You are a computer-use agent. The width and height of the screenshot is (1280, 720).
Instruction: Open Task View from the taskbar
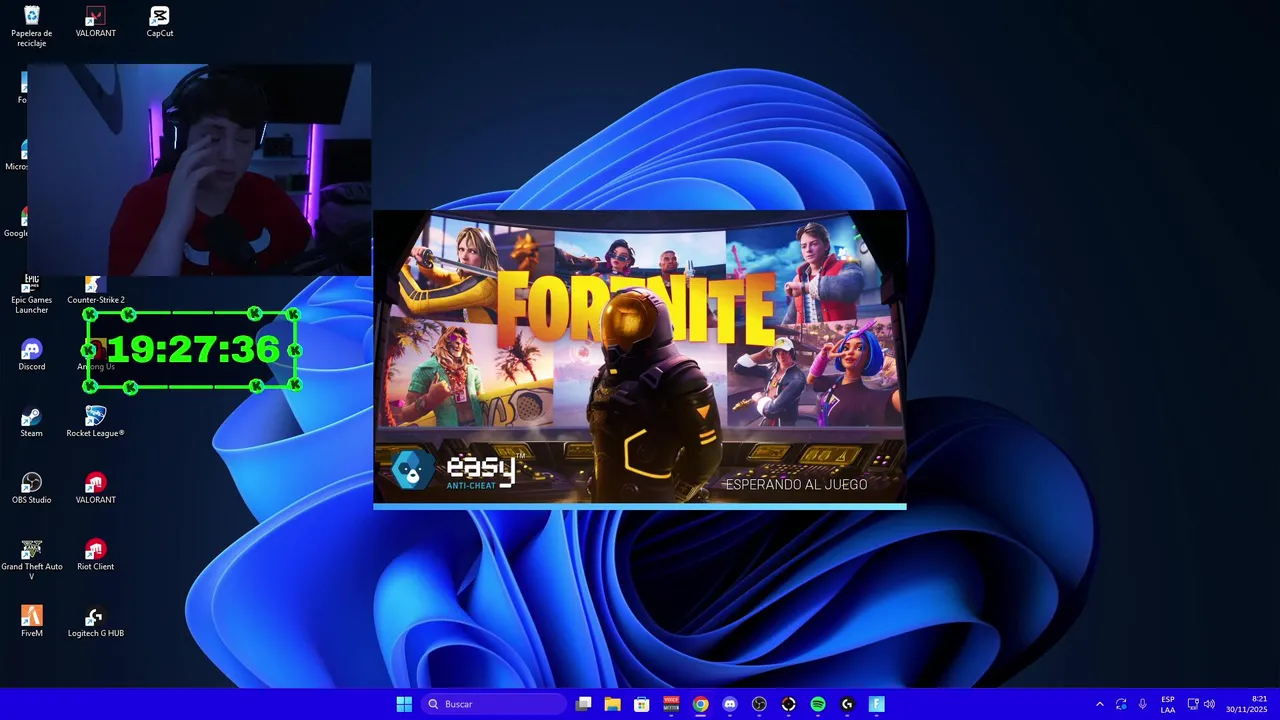[584, 704]
